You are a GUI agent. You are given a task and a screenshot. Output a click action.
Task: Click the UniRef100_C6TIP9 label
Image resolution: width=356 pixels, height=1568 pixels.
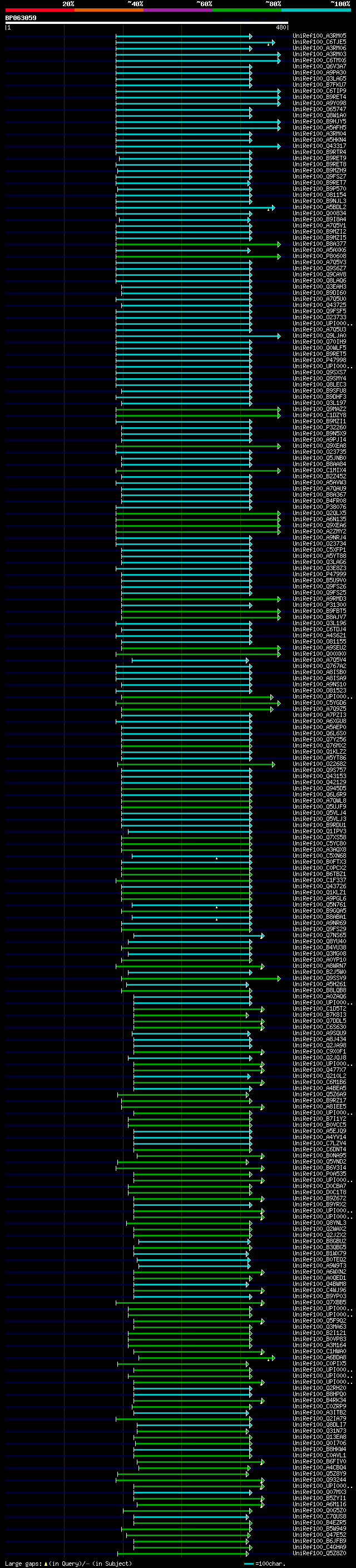pos(319,91)
